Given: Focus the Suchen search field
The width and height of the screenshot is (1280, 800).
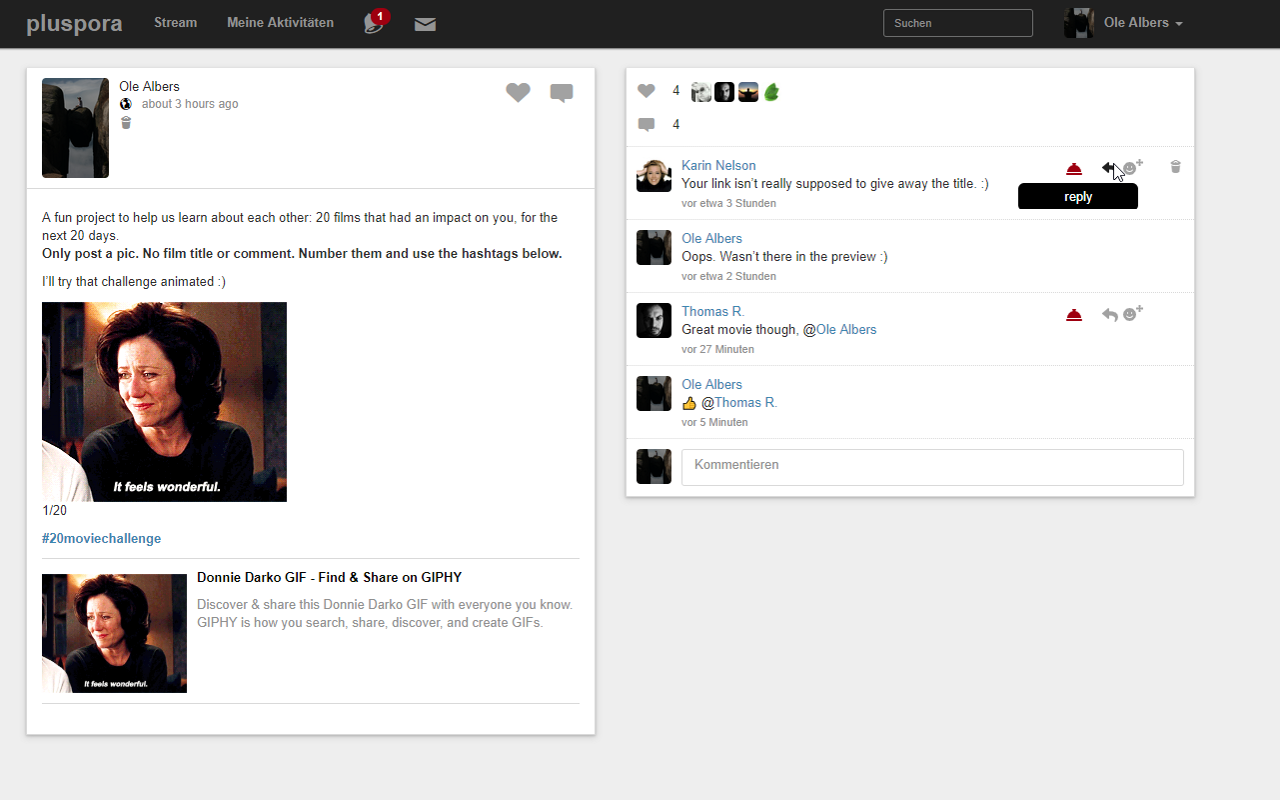Looking at the screenshot, I should click(x=958, y=23).
